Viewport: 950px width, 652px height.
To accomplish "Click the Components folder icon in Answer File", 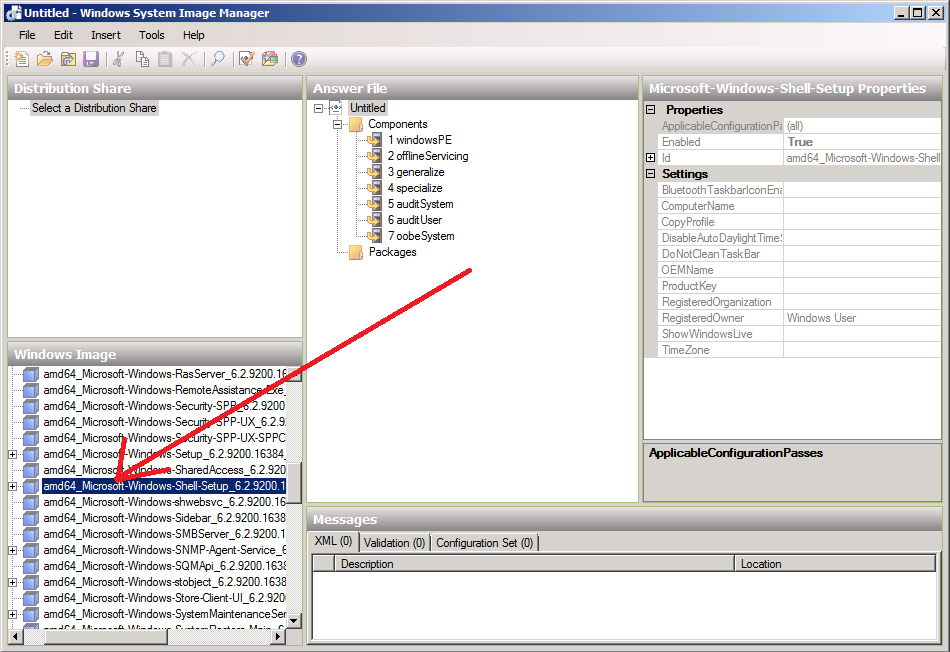I will click(356, 124).
